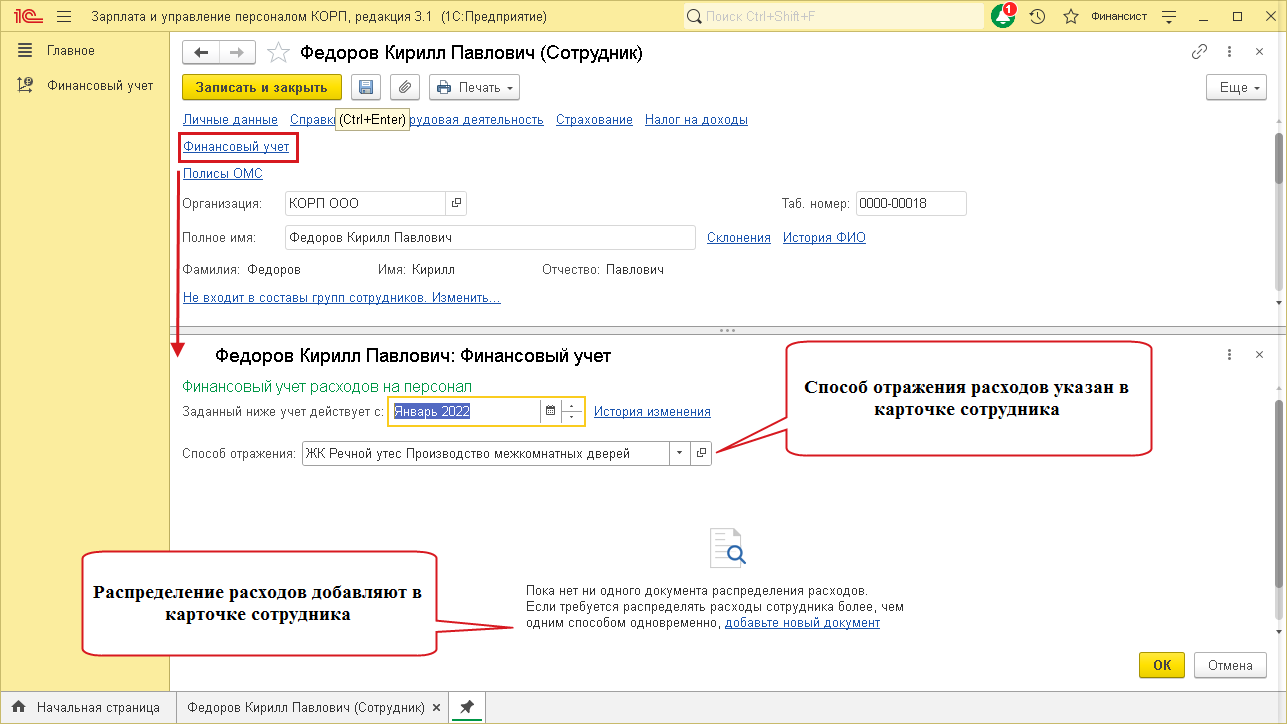The width and height of the screenshot is (1287, 724).
Task: Confirm with the OK button
Action: [x=1161, y=665]
